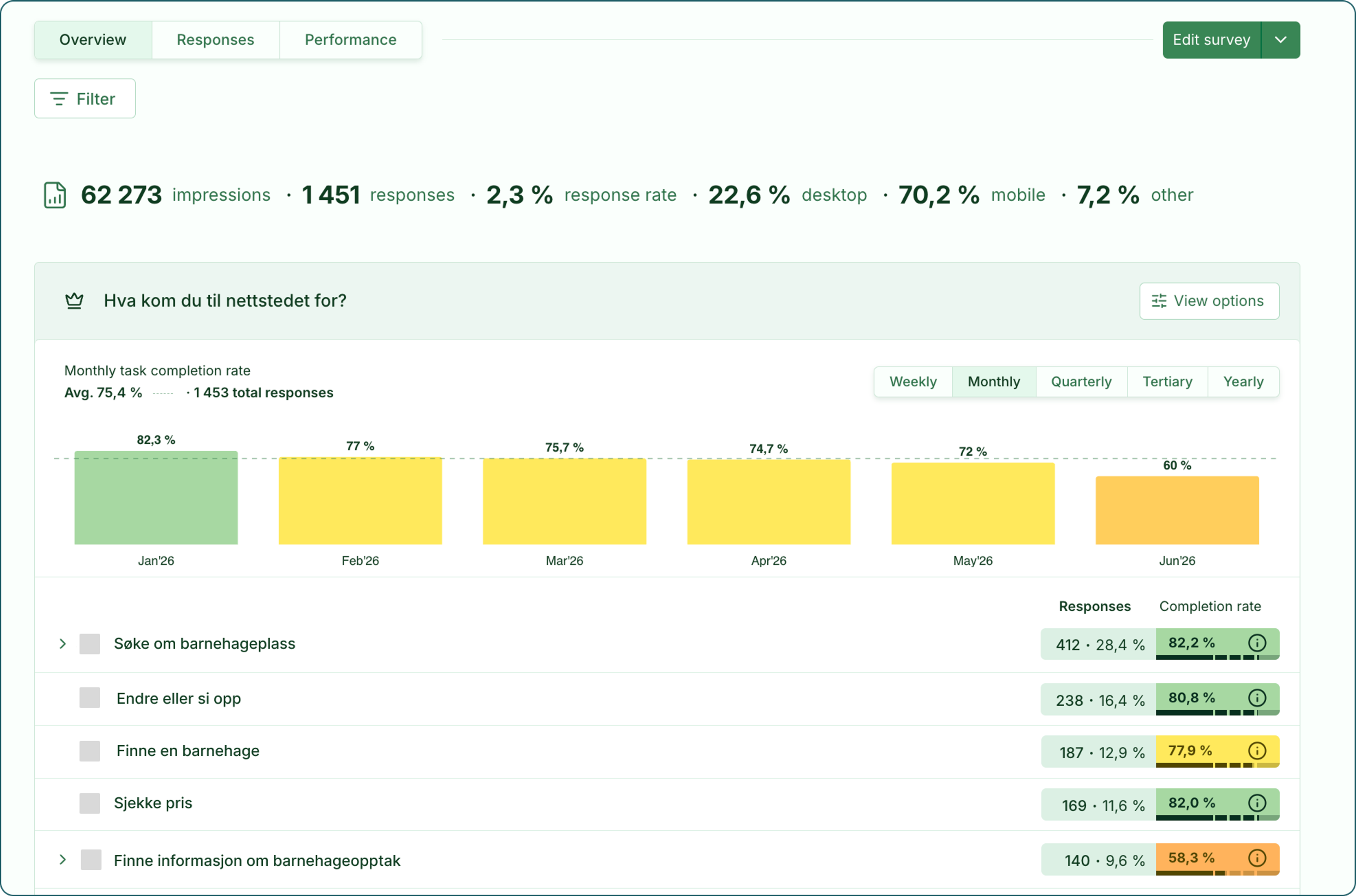
Task: Select the Finne en barnehage checkbox
Action: coord(90,751)
